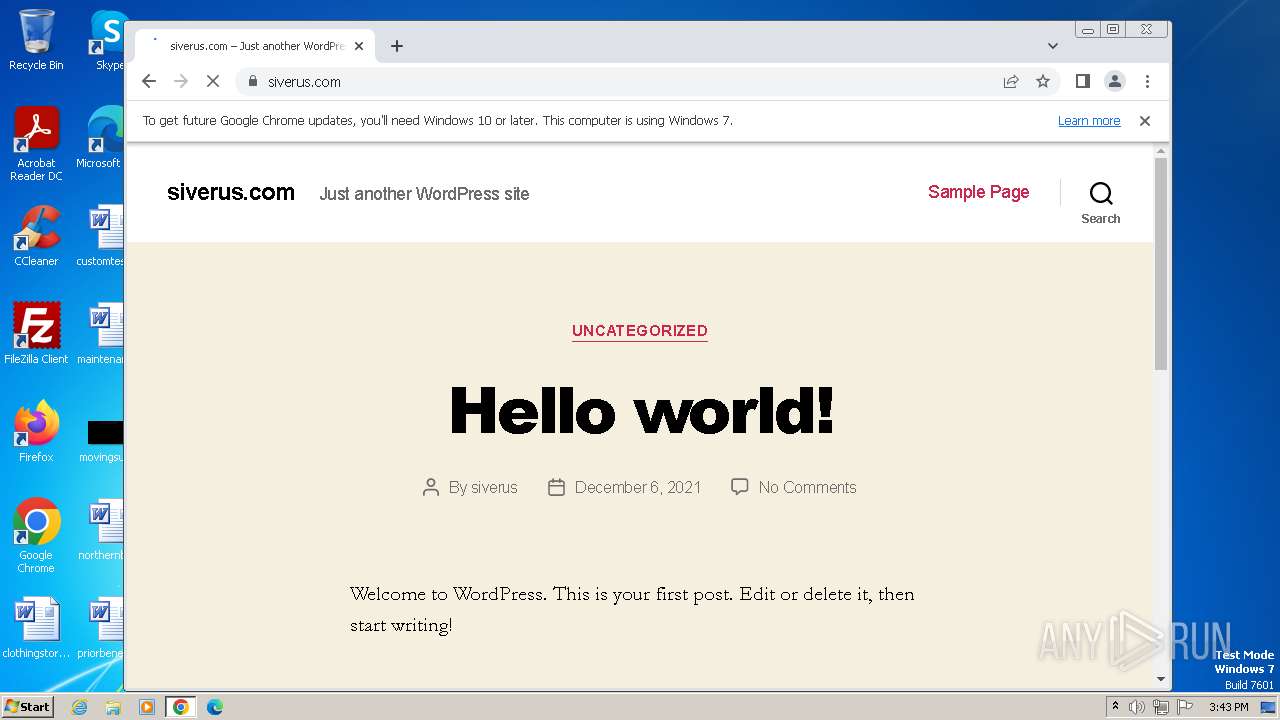Image resolution: width=1280 pixels, height=720 pixels.
Task: Open the File Explorer taskbar icon
Action: click(113, 707)
